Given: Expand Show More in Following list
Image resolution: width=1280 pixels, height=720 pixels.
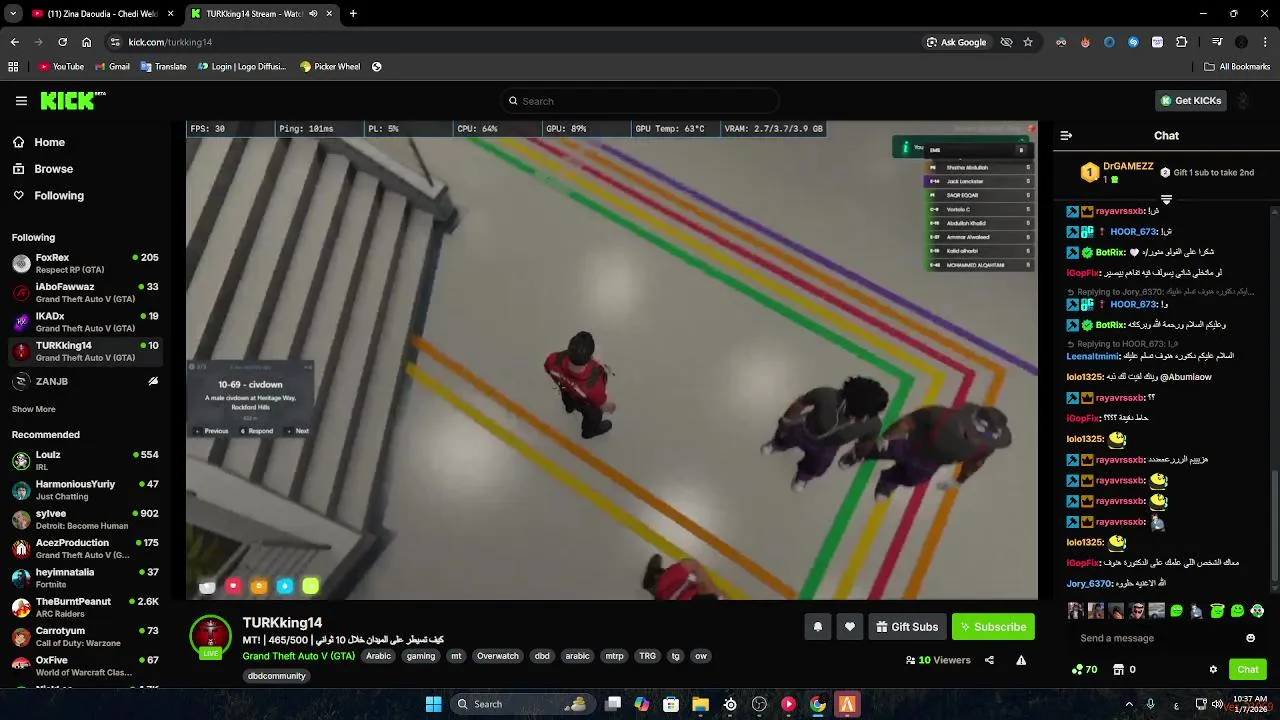Looking at the screenshot, I should pyautogui.click(x=34, y=409).
